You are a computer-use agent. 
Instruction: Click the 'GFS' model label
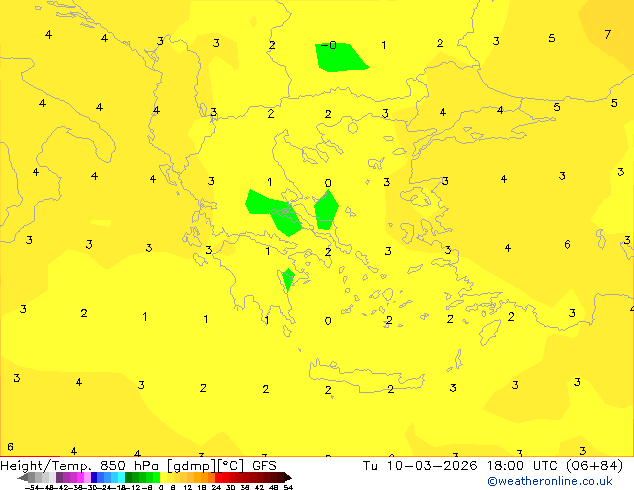click(264, 466)
